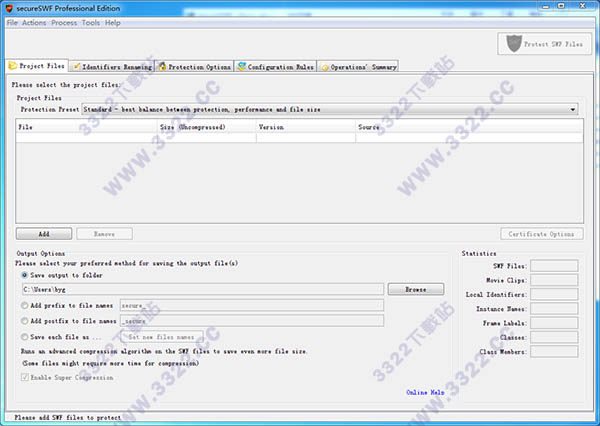Click the shield icon on Protect SWF Files
Viewport: 600px width, 426px height.
tap(514, 43)
